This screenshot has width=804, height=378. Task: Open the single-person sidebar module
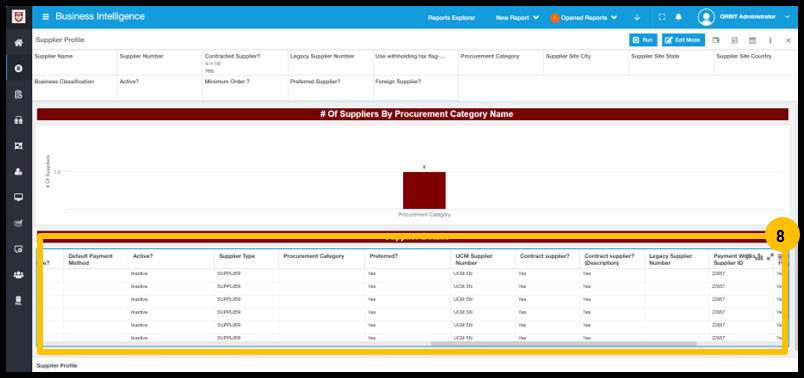(x=18, y=171)
